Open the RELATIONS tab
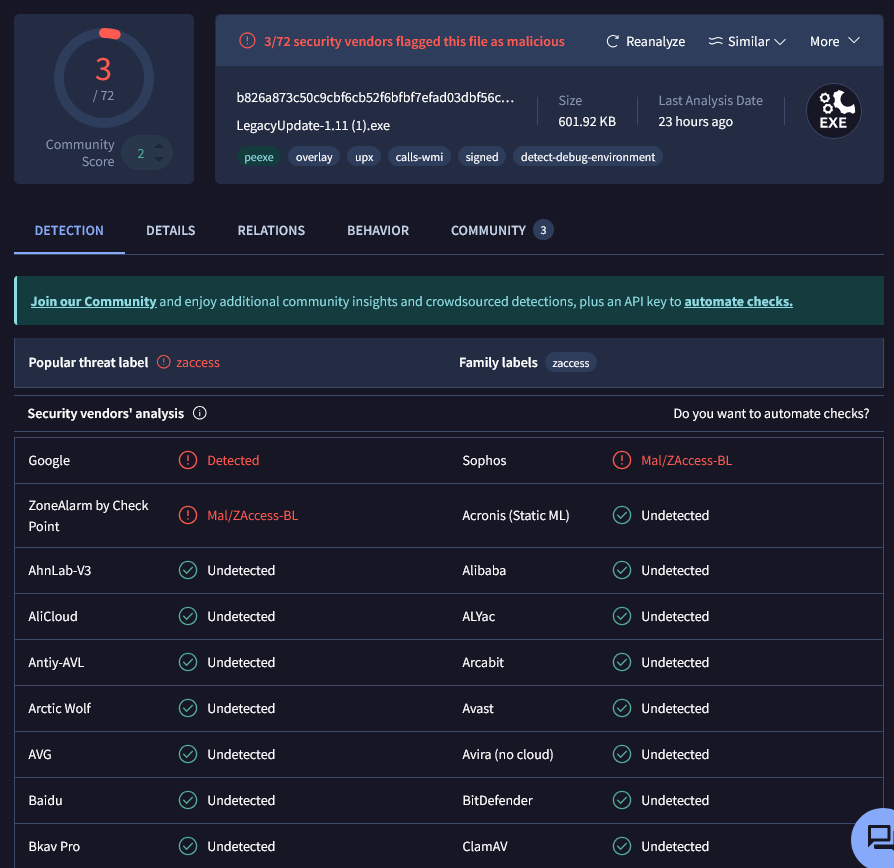Screen dimensions: 894x868 tap(271, 230)
